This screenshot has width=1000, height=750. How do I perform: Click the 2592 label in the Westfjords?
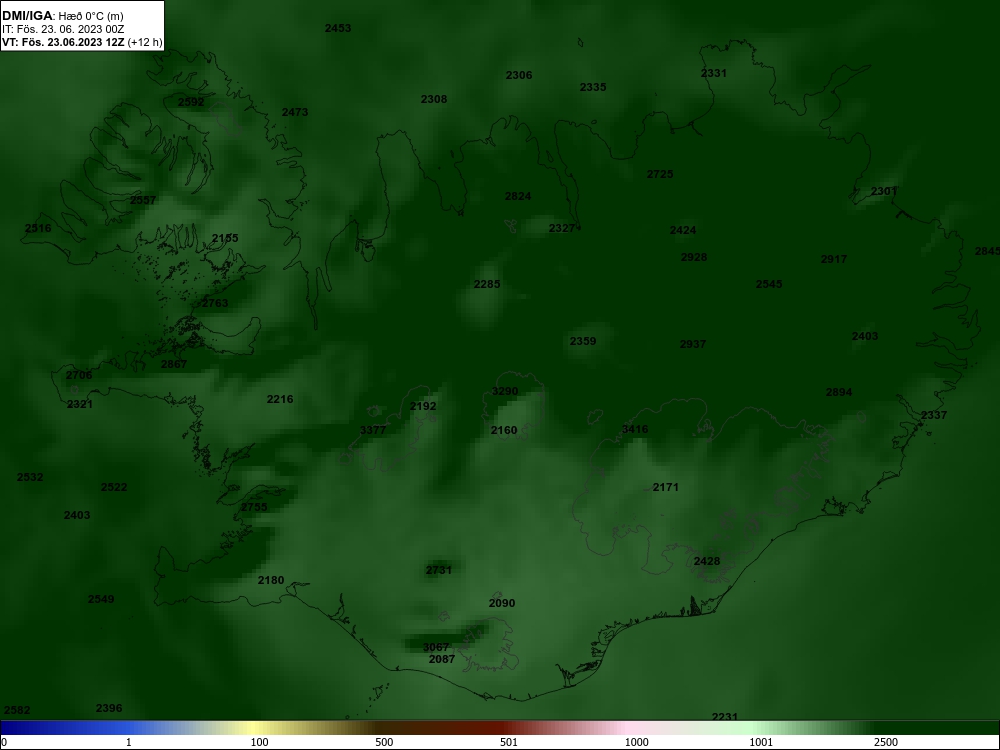click(x=191, y=102)
